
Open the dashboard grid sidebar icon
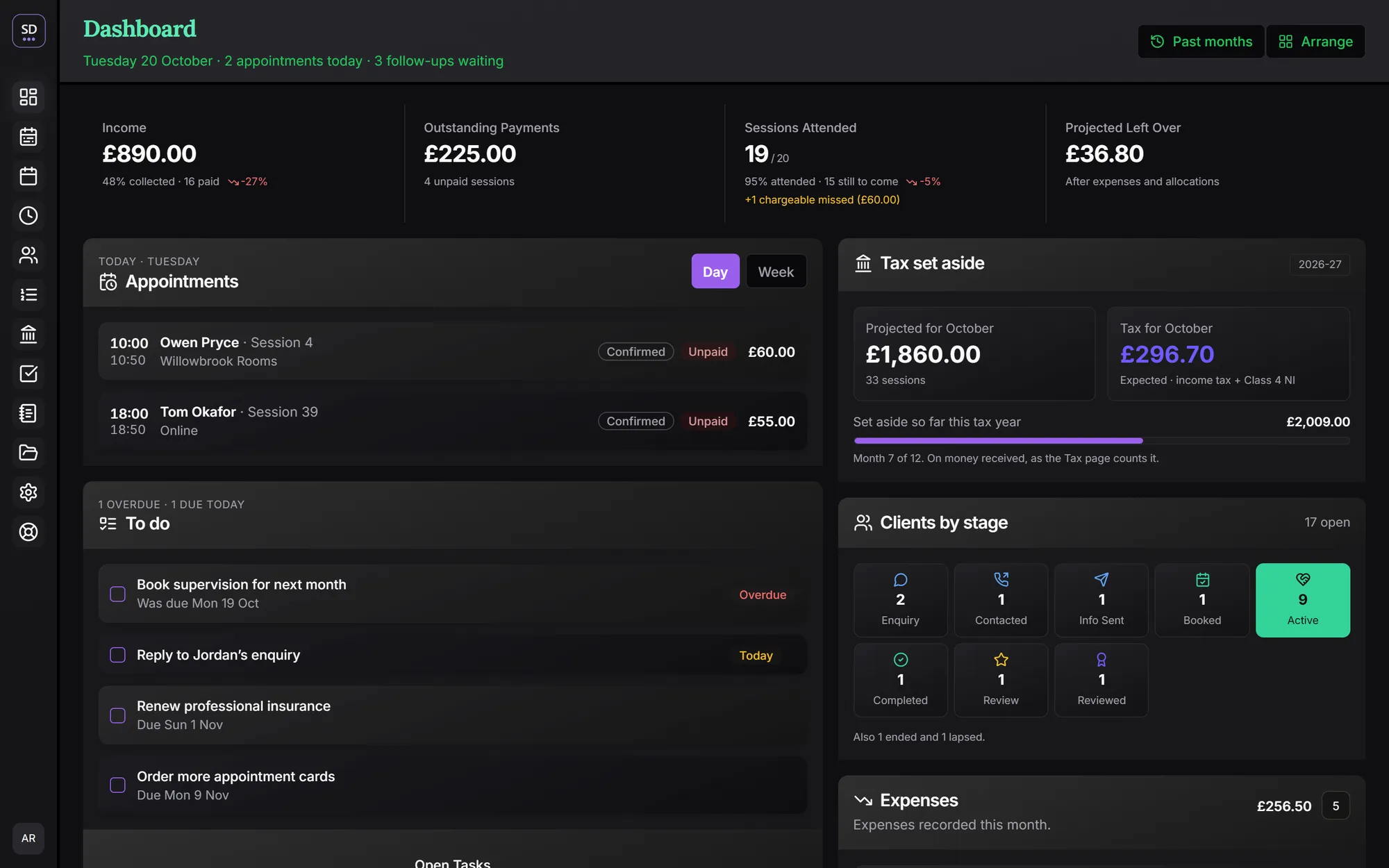pyautogui.click(x=28, y=97)
